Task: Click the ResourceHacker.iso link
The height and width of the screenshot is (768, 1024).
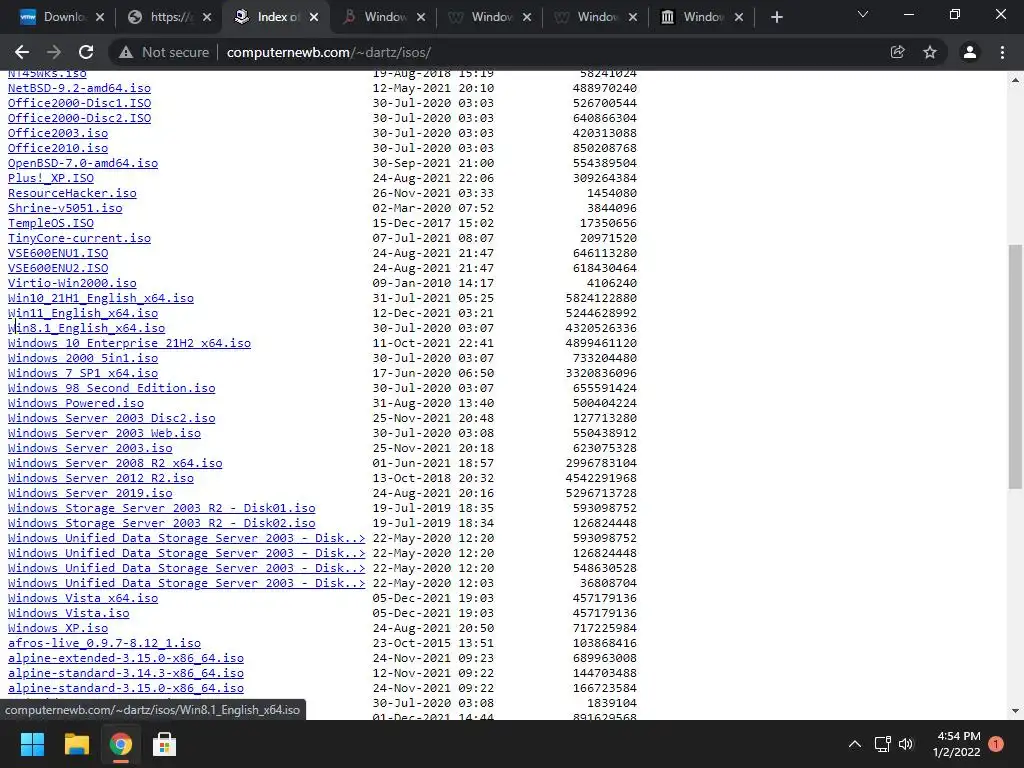Action: [x=72, y=193]
